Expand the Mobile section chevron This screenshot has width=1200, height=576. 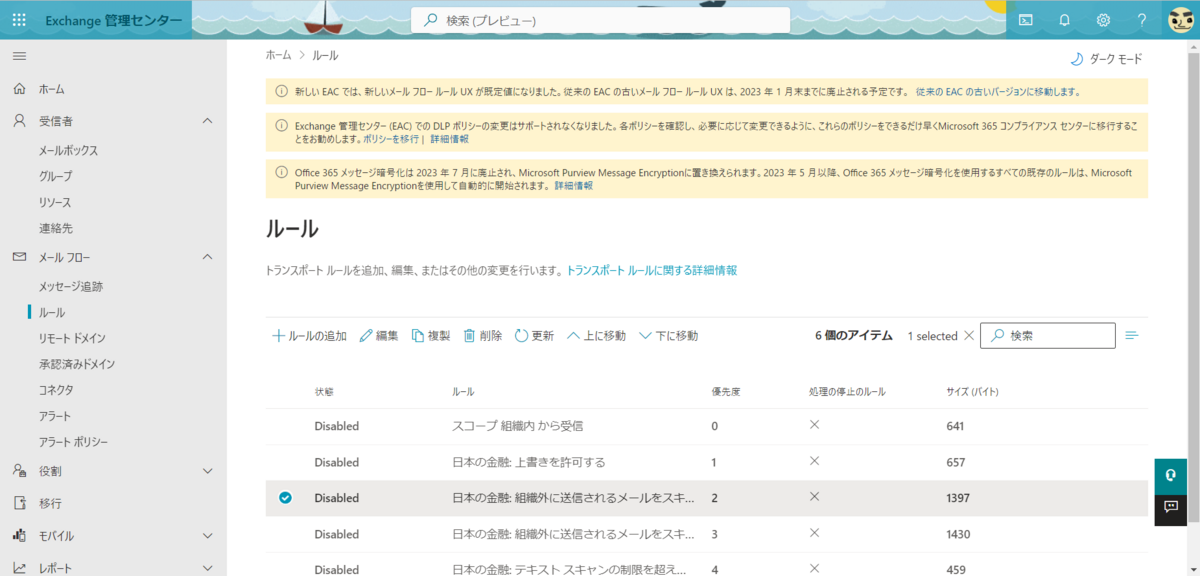208,536
